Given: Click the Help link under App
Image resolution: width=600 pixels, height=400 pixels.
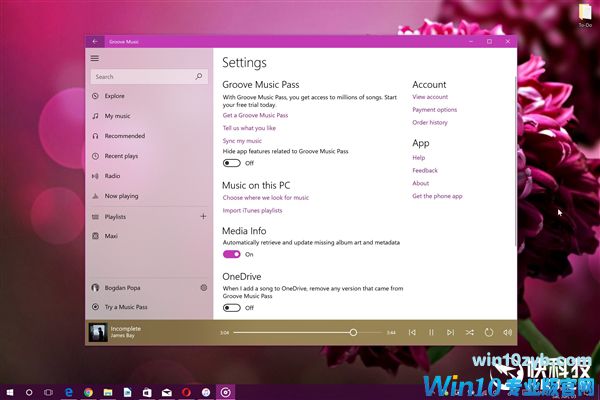Looking at the screenshot, I should coord(419,158).
